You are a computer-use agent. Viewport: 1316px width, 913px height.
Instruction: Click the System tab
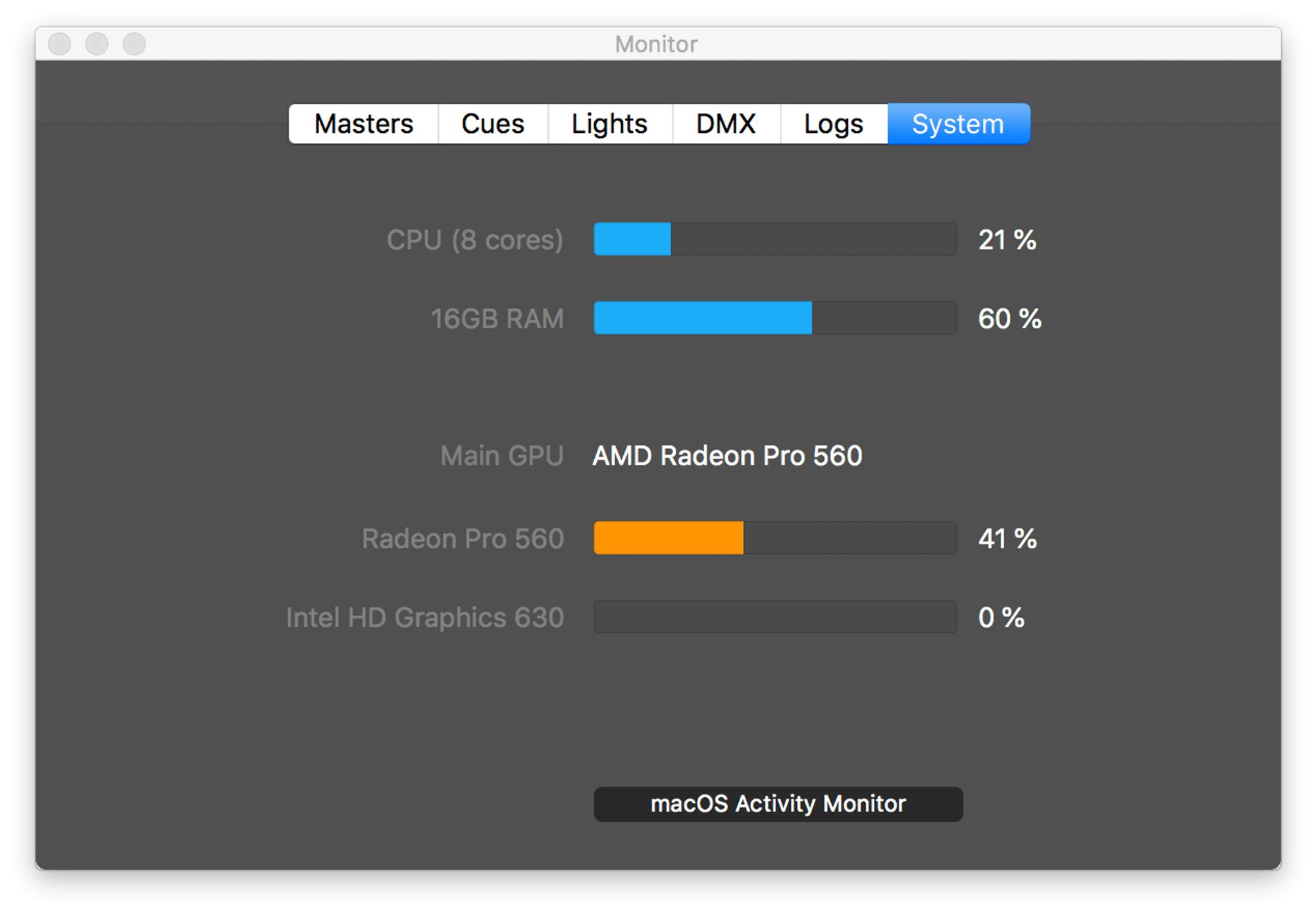coord(958,124)
